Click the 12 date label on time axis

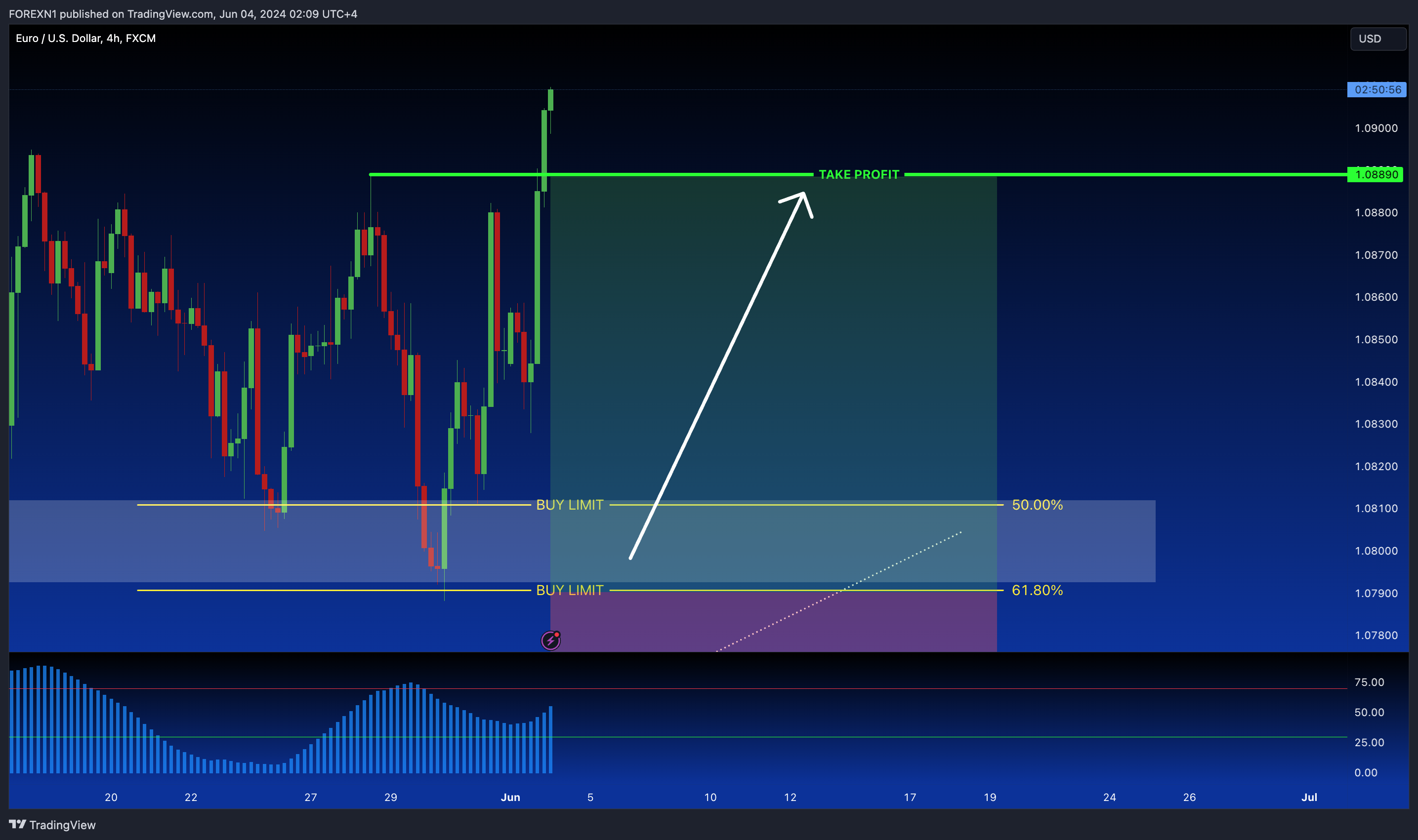[790, 797]
